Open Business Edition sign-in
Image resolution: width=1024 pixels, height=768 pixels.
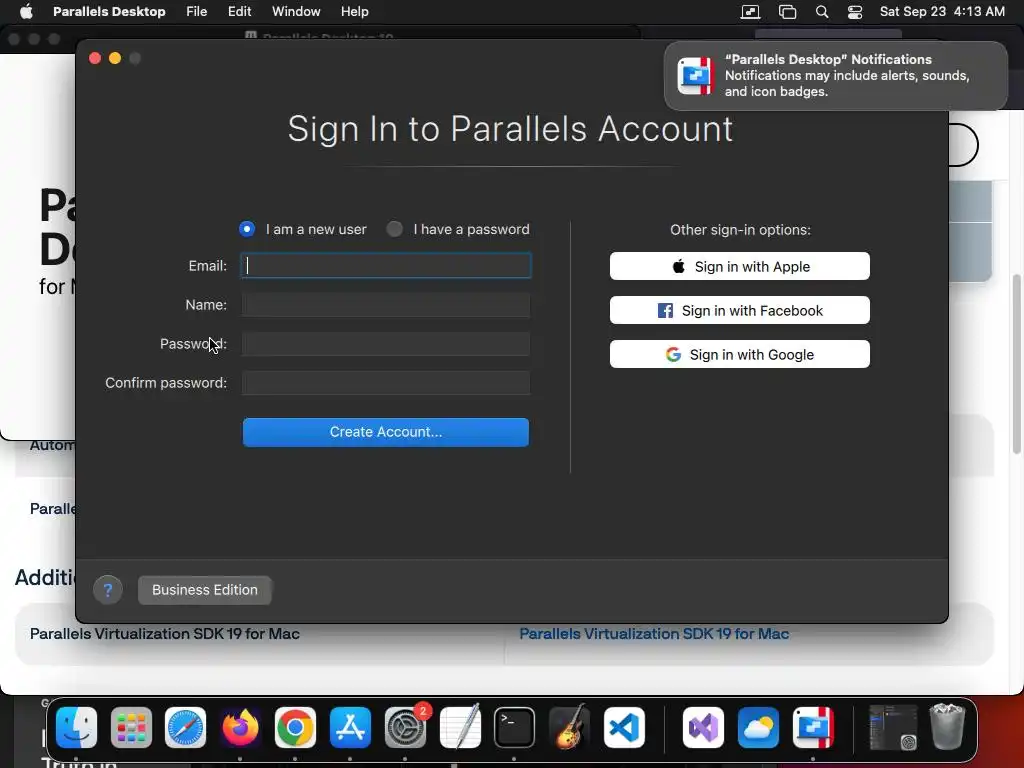point(205,590)
